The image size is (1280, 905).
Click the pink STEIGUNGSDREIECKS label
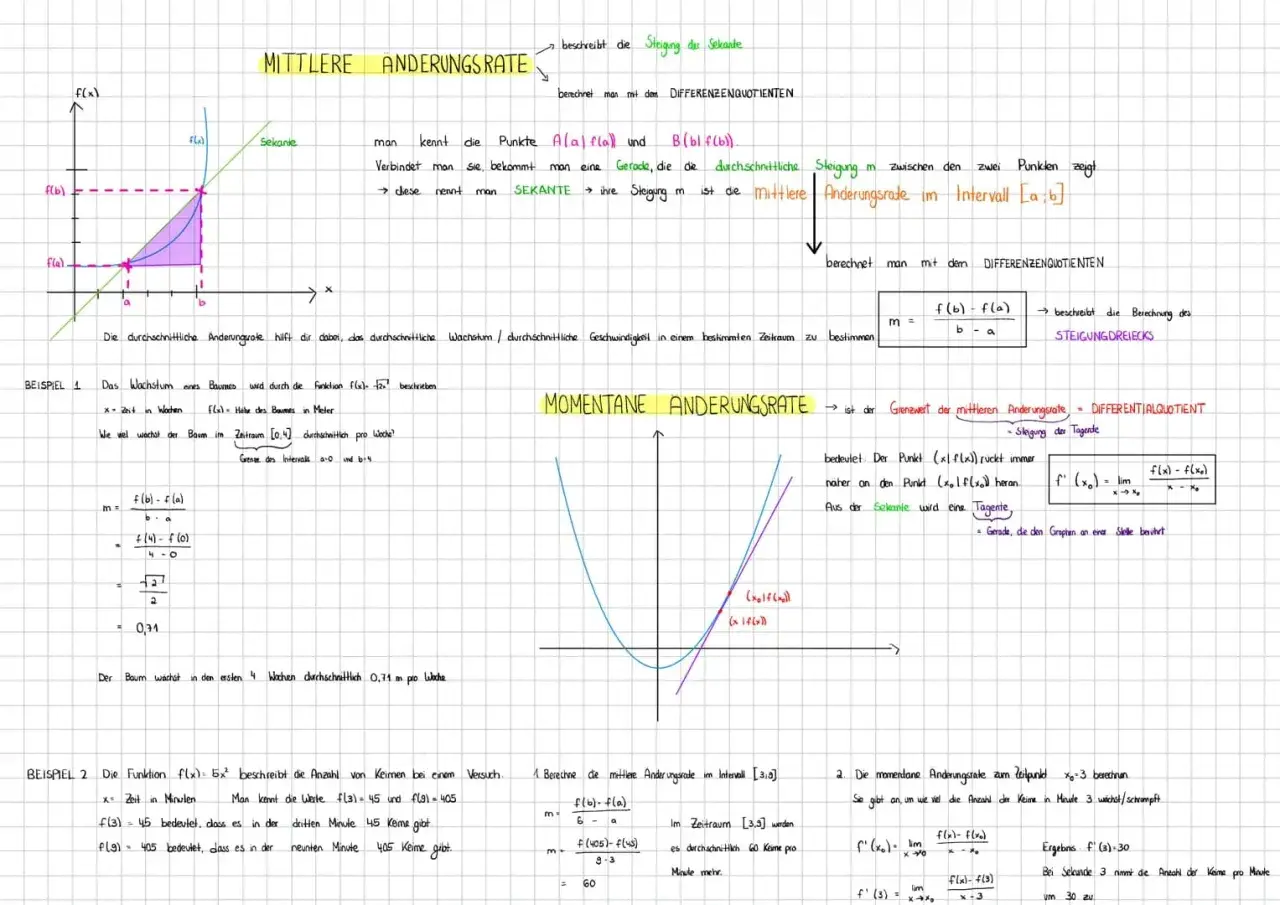pyautogui.click(x=1104, y=336)
